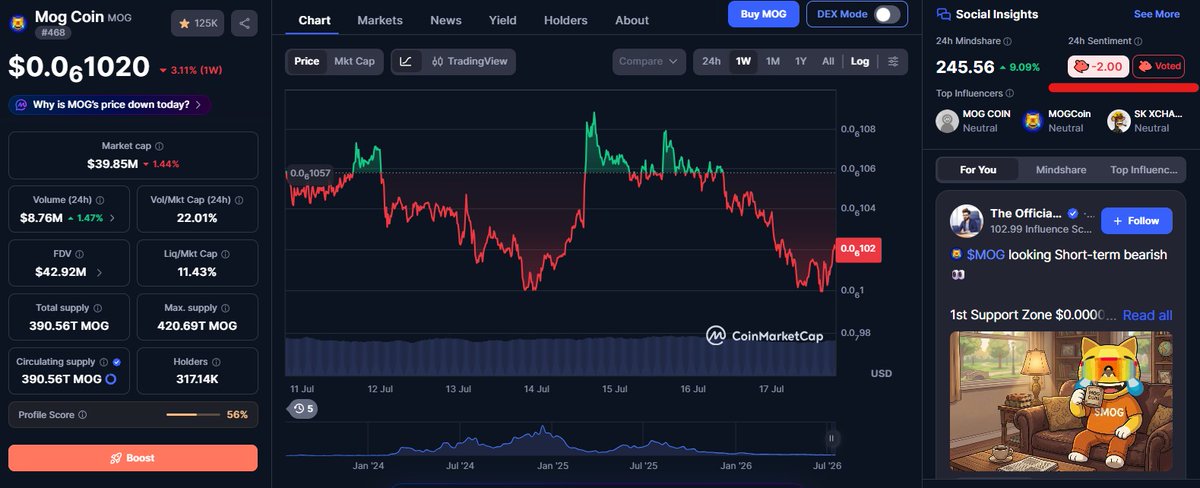Click the Boost button
The height and width of the screenshot is (488, 1200).
tap(133, 457)
